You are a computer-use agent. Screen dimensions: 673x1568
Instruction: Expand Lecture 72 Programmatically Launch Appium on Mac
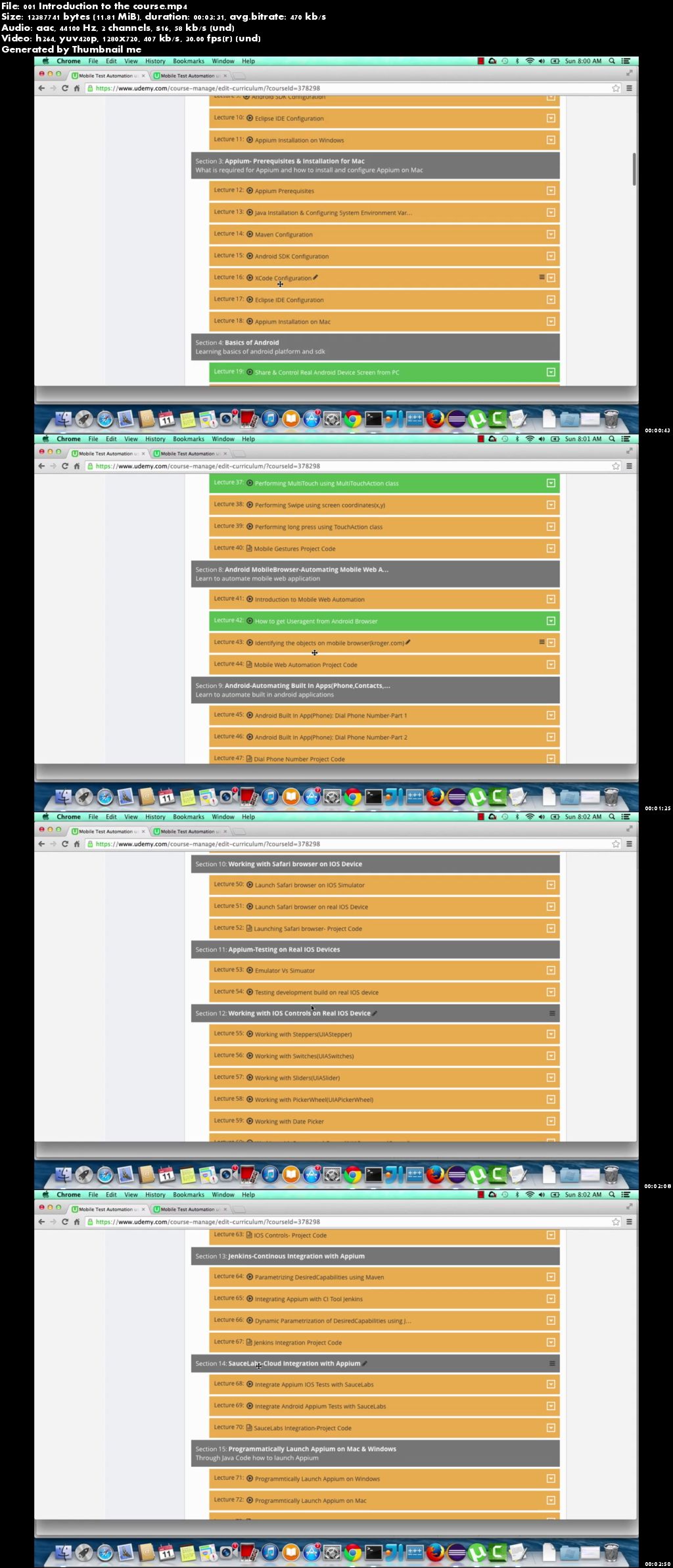pyautogui.click(x=551, y=1500)
